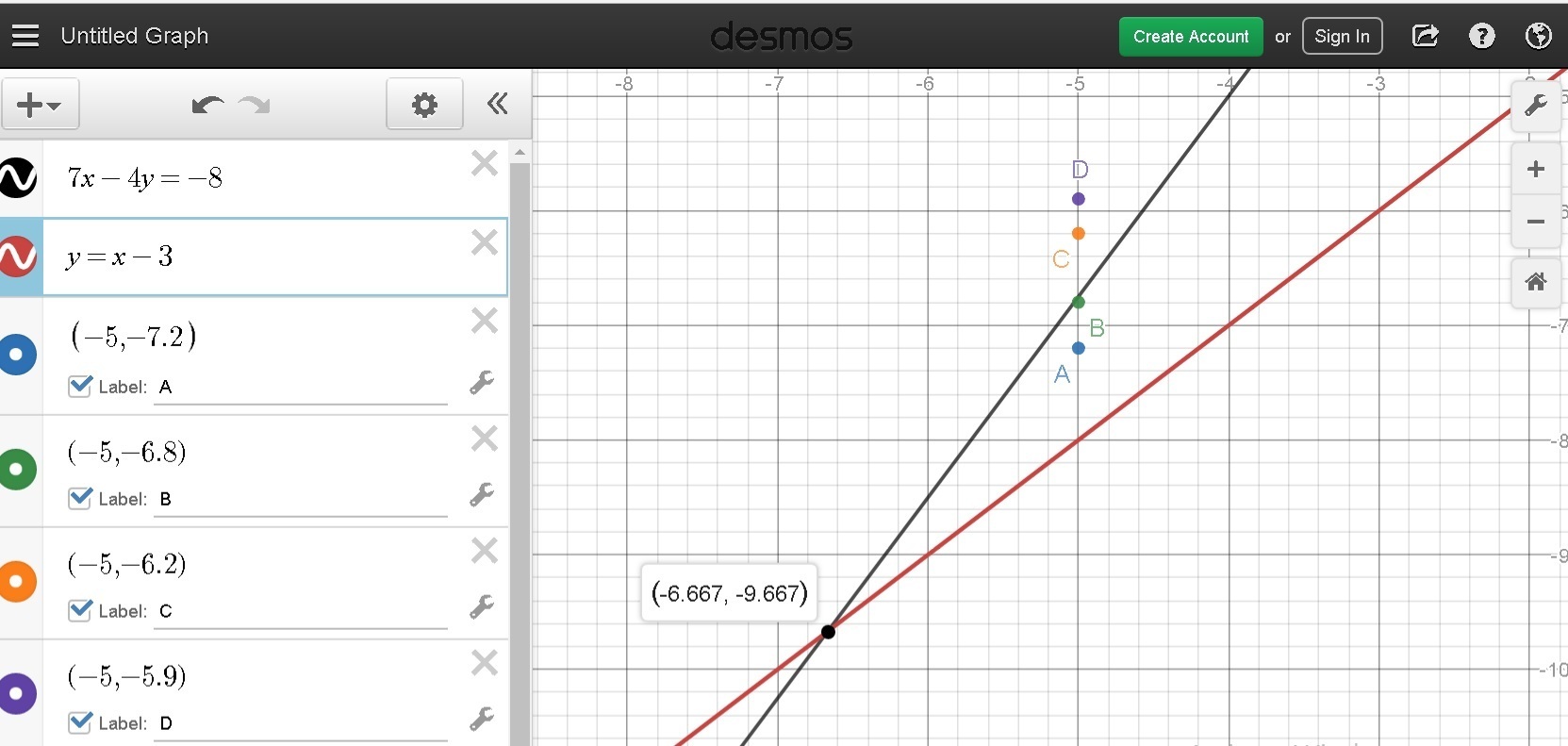Edit the label field containing A
This screenshot has height=746, width=1568.
[301, 387]
